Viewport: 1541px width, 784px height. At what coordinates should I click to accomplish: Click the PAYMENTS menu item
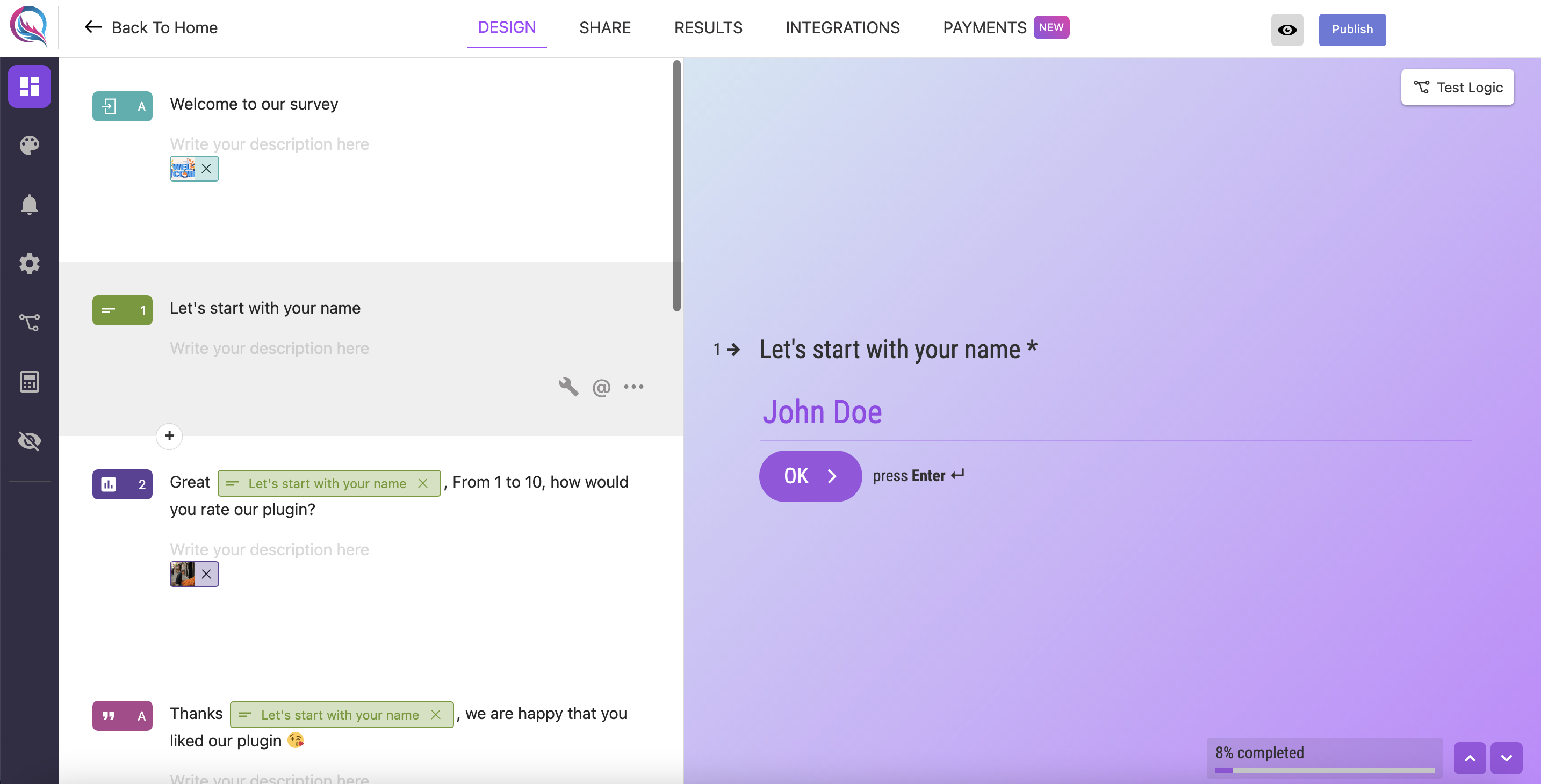984,28
